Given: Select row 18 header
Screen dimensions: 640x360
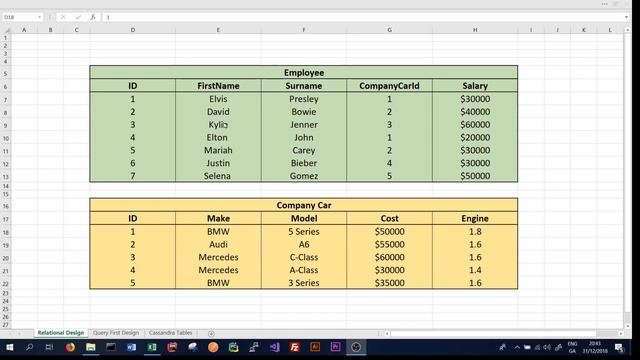Looking at the screenshot, I should coord(6,233).
